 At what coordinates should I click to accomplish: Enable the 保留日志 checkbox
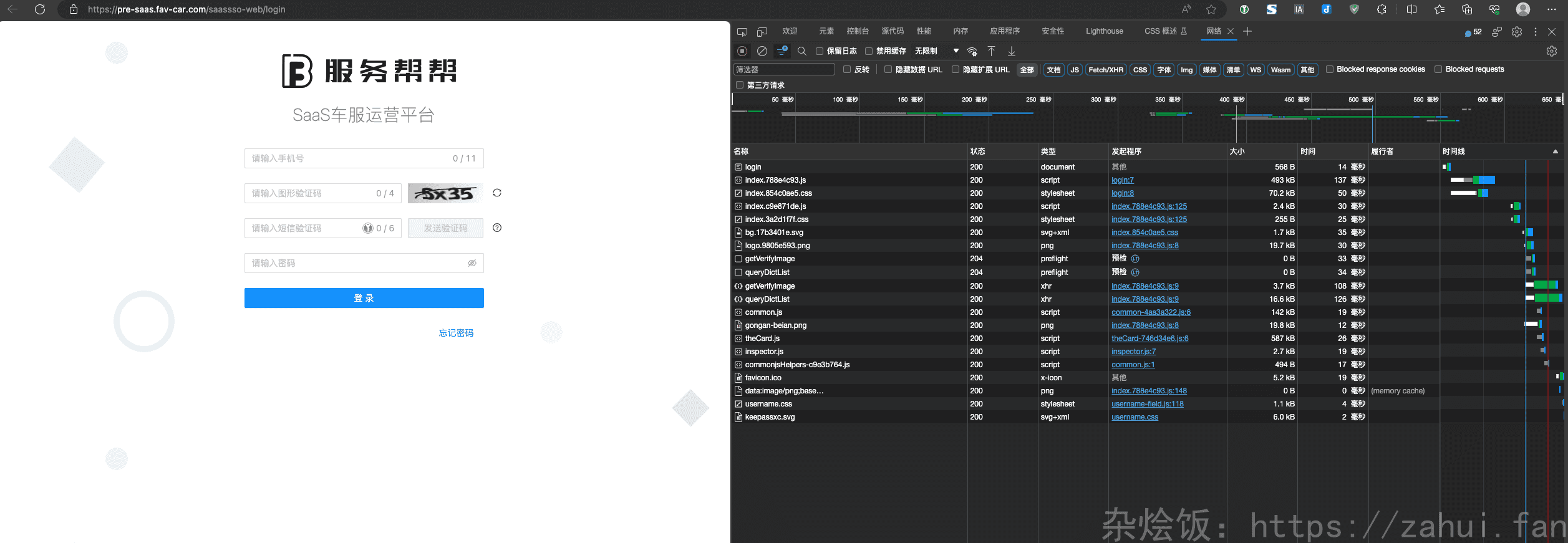[820, 51]
